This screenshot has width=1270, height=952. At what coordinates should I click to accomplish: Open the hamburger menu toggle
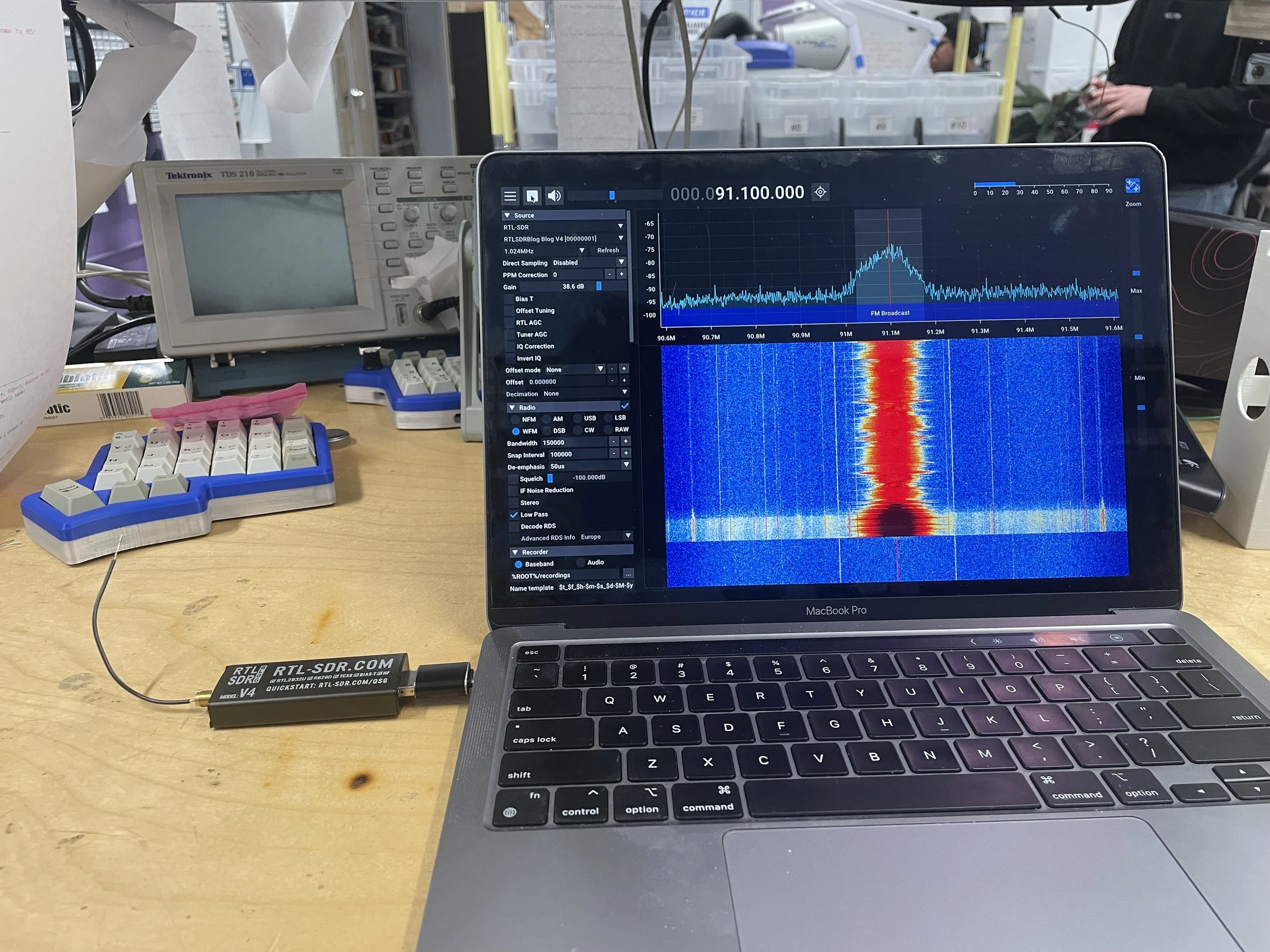510,196
